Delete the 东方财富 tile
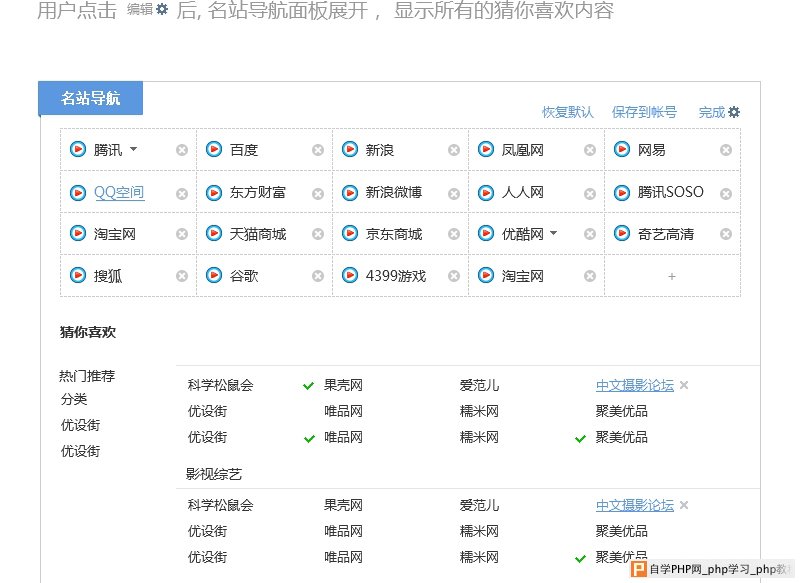Screen dimensions: 800x583 (318, 194)
